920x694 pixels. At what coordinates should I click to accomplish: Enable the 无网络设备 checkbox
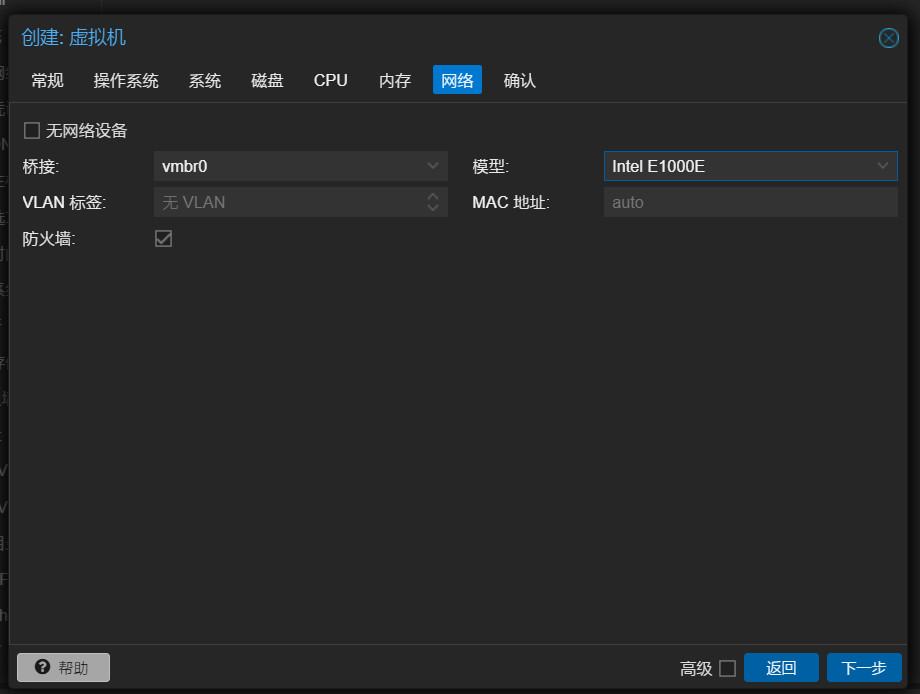click(32, 130)
